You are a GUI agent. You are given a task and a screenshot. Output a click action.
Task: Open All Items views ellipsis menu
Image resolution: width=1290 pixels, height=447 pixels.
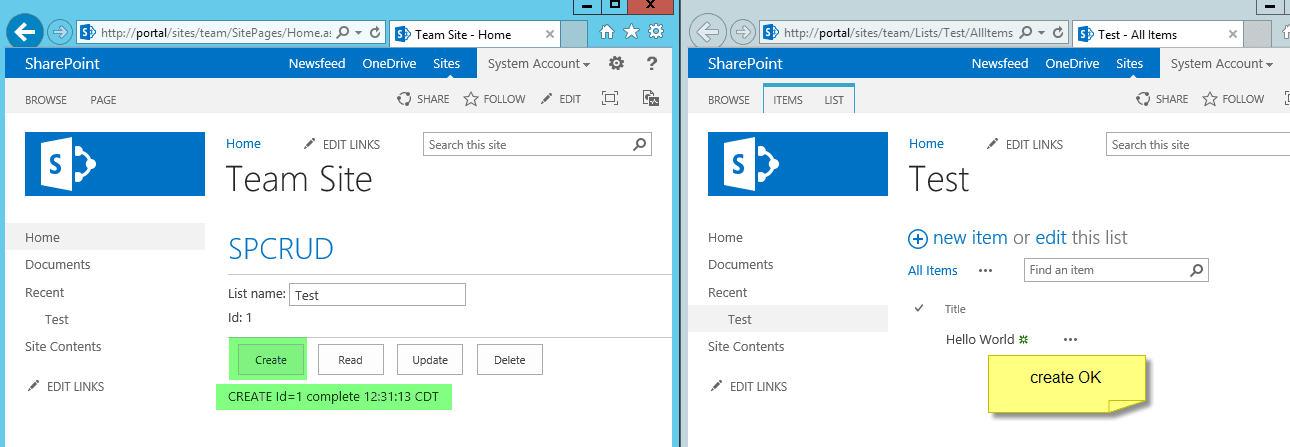coord(985,270)
